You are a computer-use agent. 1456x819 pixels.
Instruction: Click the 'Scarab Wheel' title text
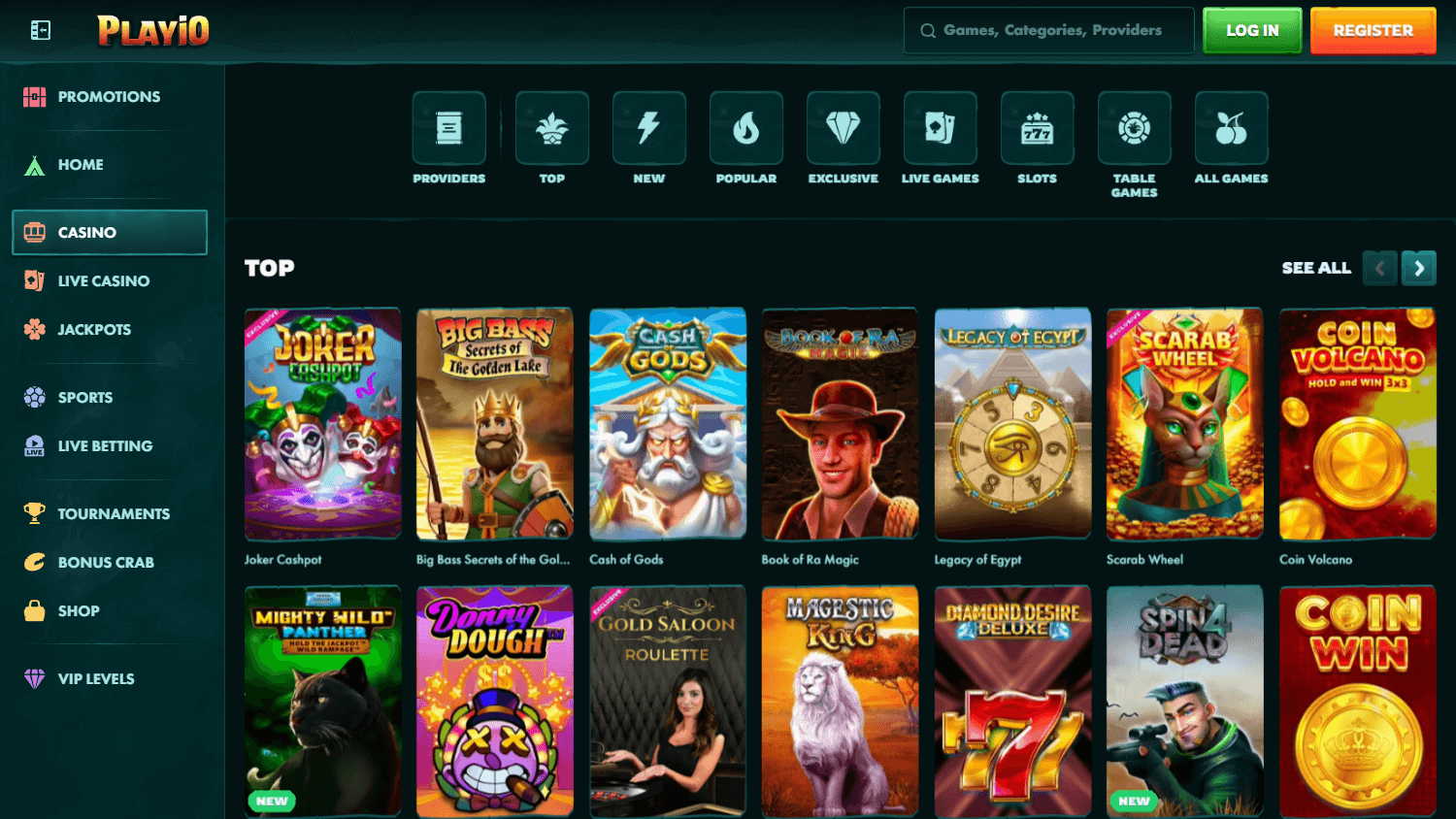(1144, 560)
